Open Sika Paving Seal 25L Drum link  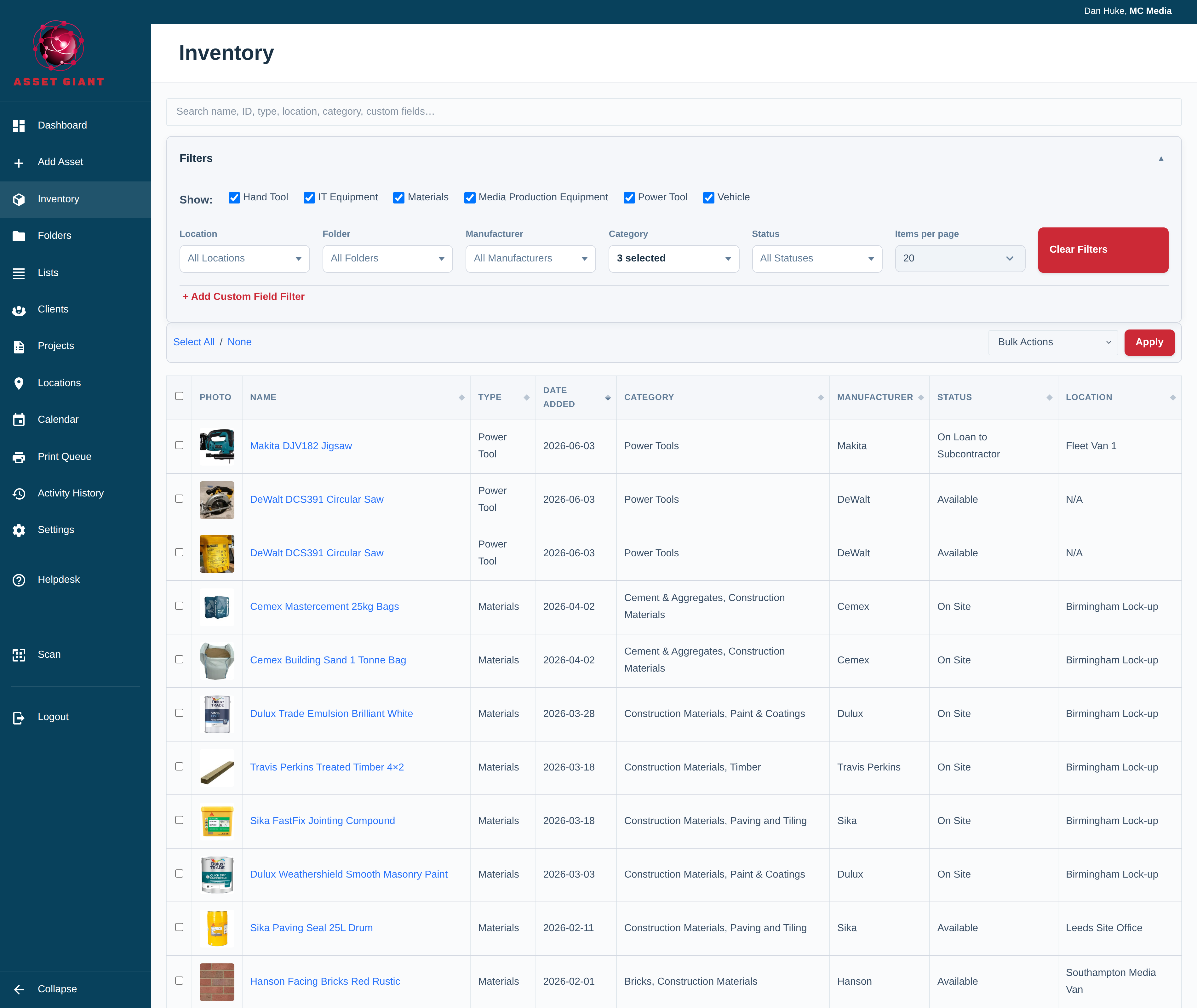(312, 928)
